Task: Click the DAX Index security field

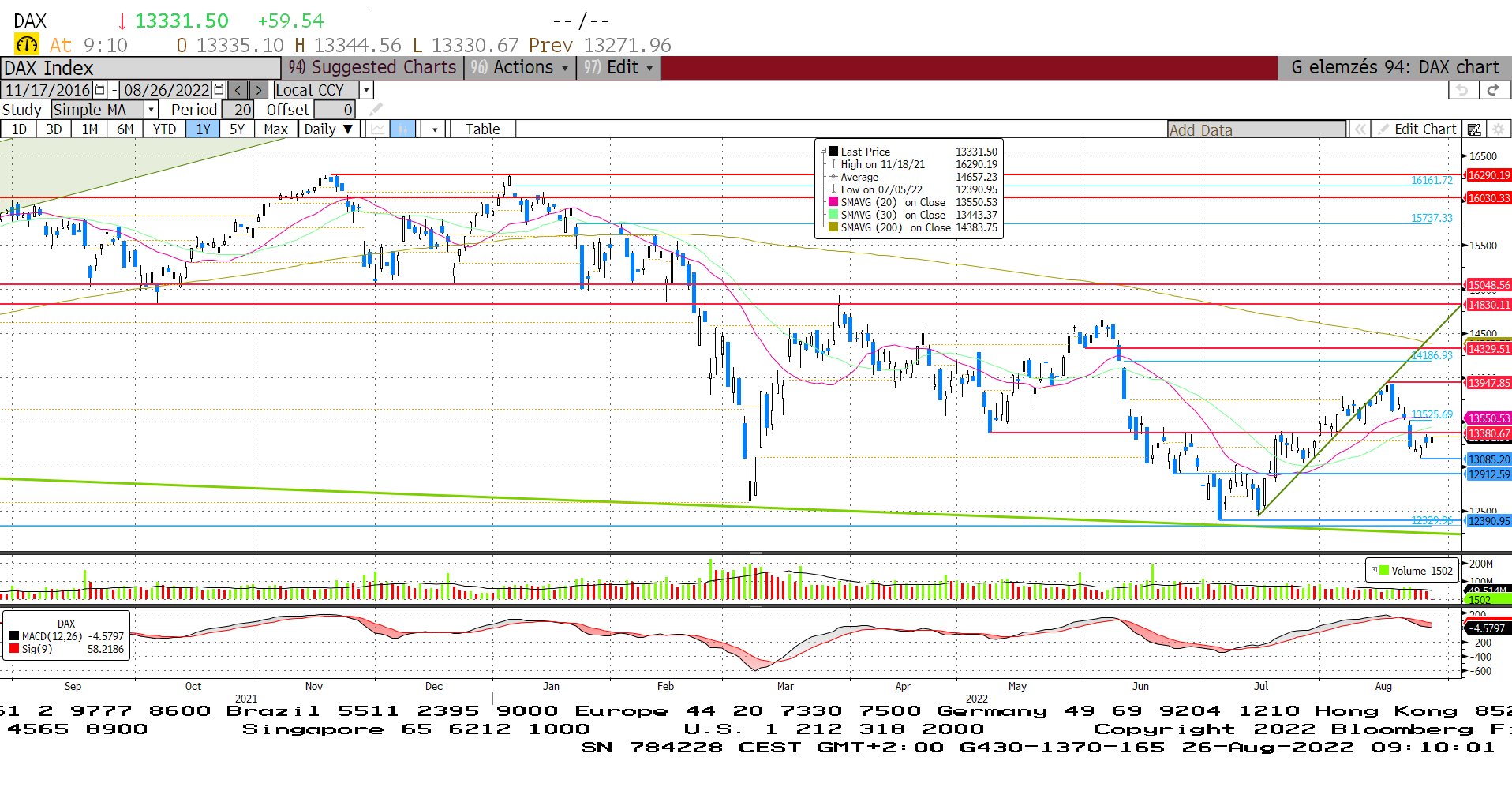Action: pyautogui.click(x=140, y=68)
